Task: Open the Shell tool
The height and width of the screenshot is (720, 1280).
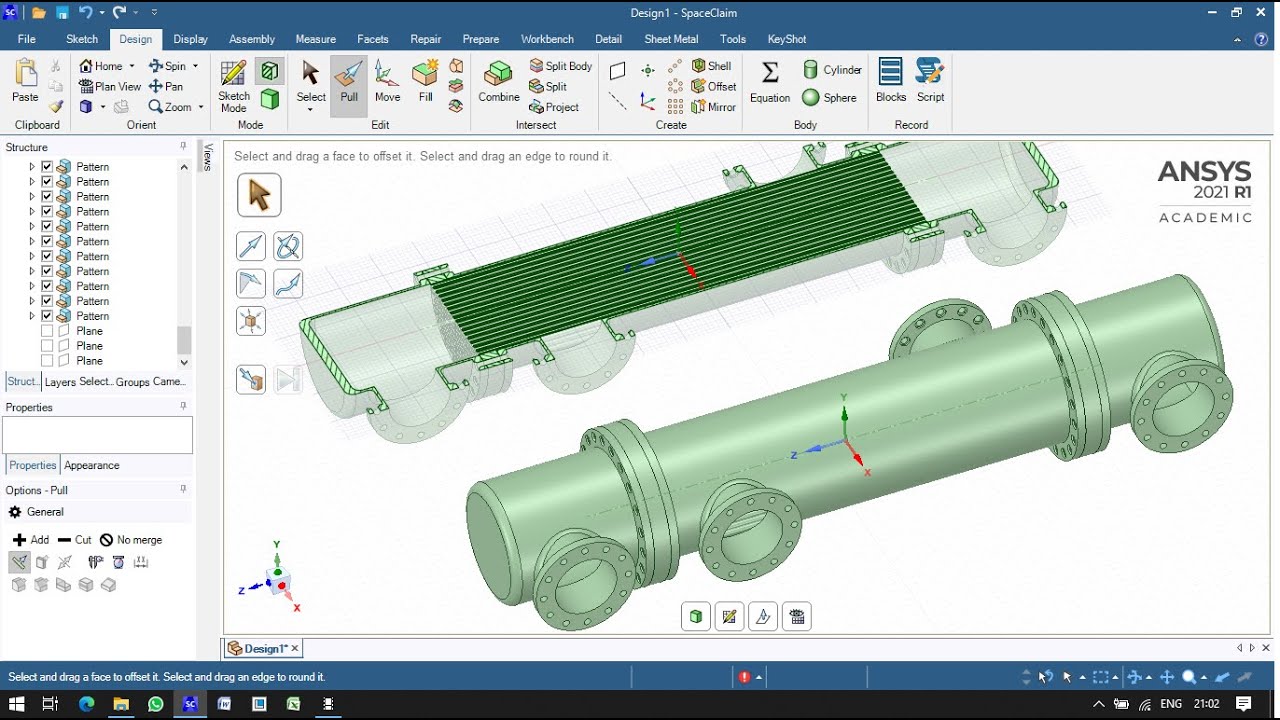Action: [x=711, y=66]
